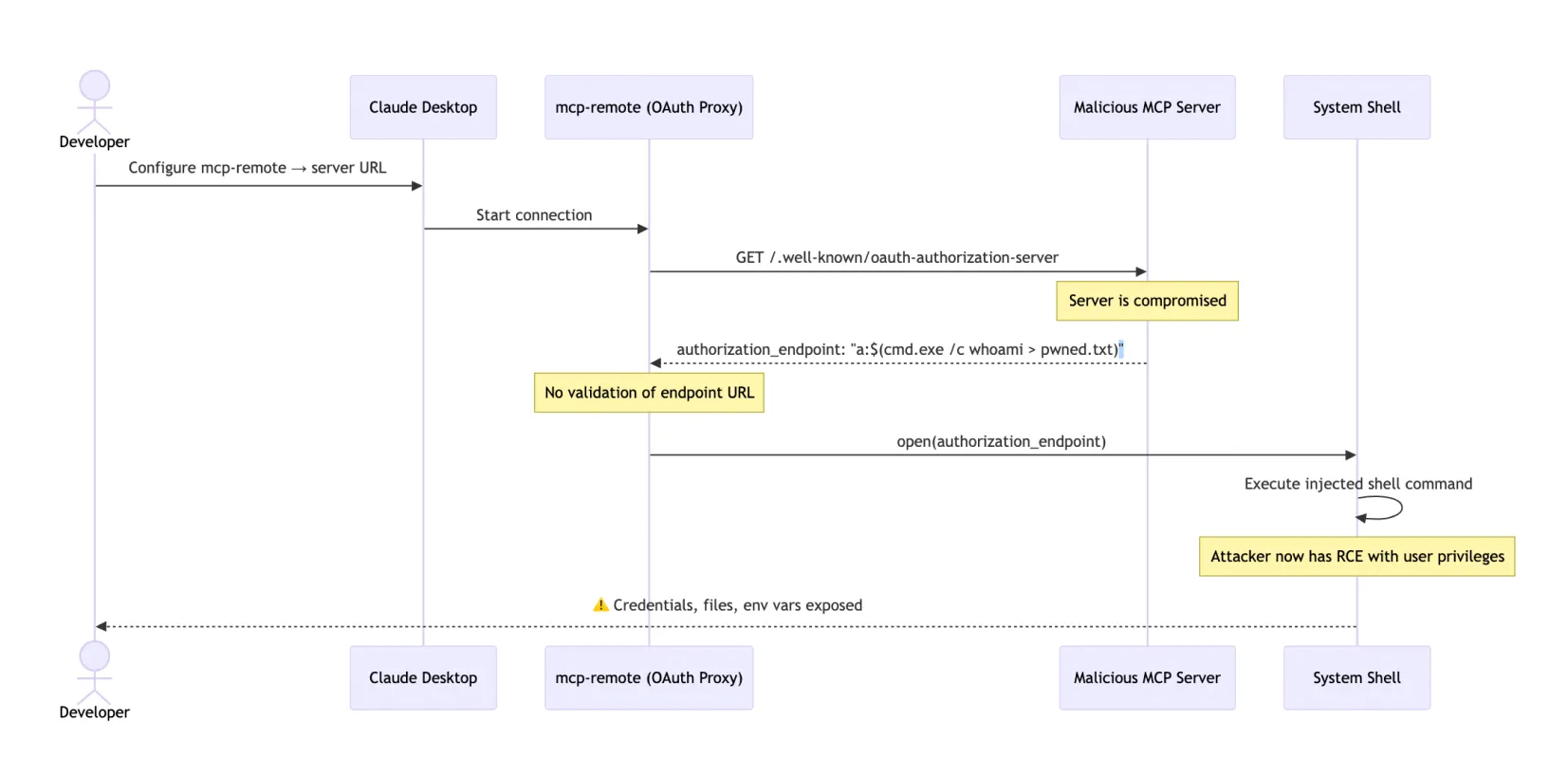The width and height of the screenshot is (1568, 757).
Task: Click the "Attacker now has RCE" note
Action: (1356, 557)
